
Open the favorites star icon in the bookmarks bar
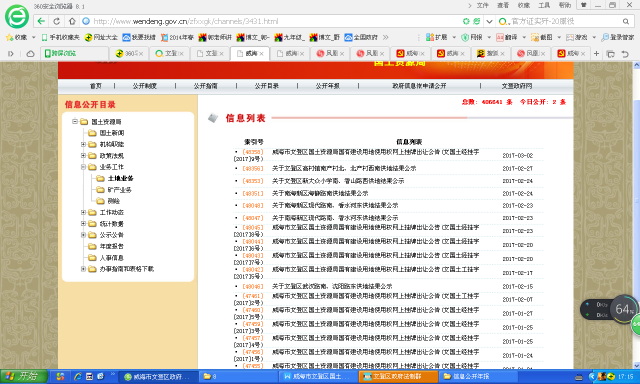click(9, 37)
